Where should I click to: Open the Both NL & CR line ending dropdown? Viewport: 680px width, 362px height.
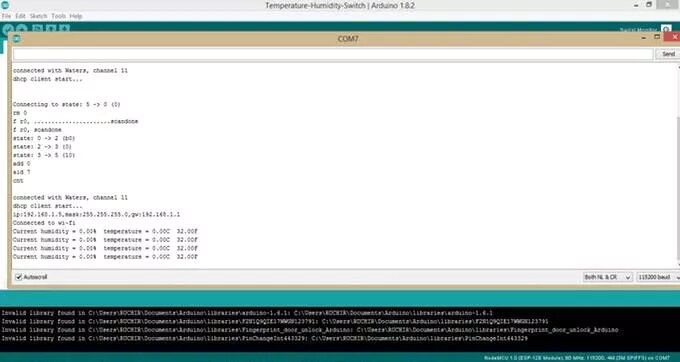pos(607,277)
